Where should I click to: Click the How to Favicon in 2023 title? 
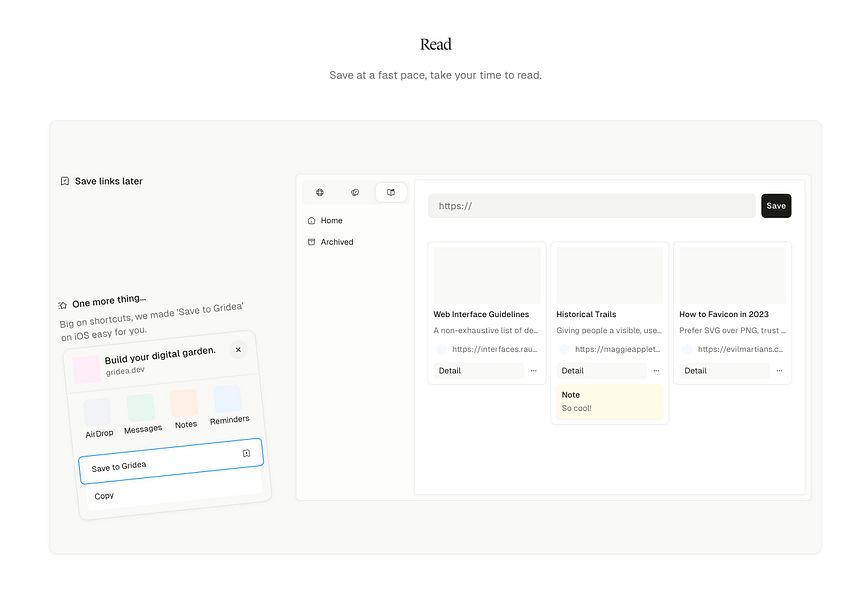coord(724,314)
